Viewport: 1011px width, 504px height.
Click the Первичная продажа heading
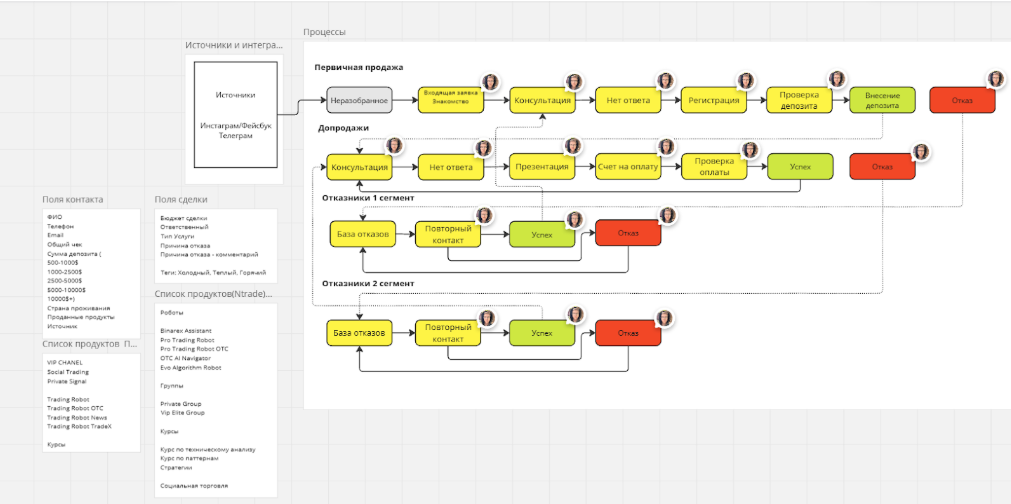[x=358, y=67]
